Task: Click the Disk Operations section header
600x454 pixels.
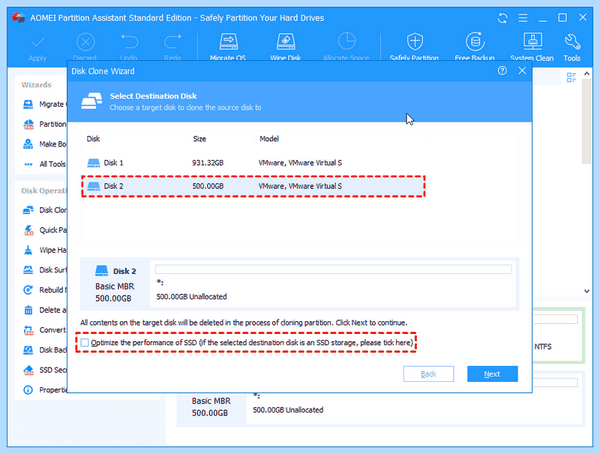Action: (x=44, y=191)
